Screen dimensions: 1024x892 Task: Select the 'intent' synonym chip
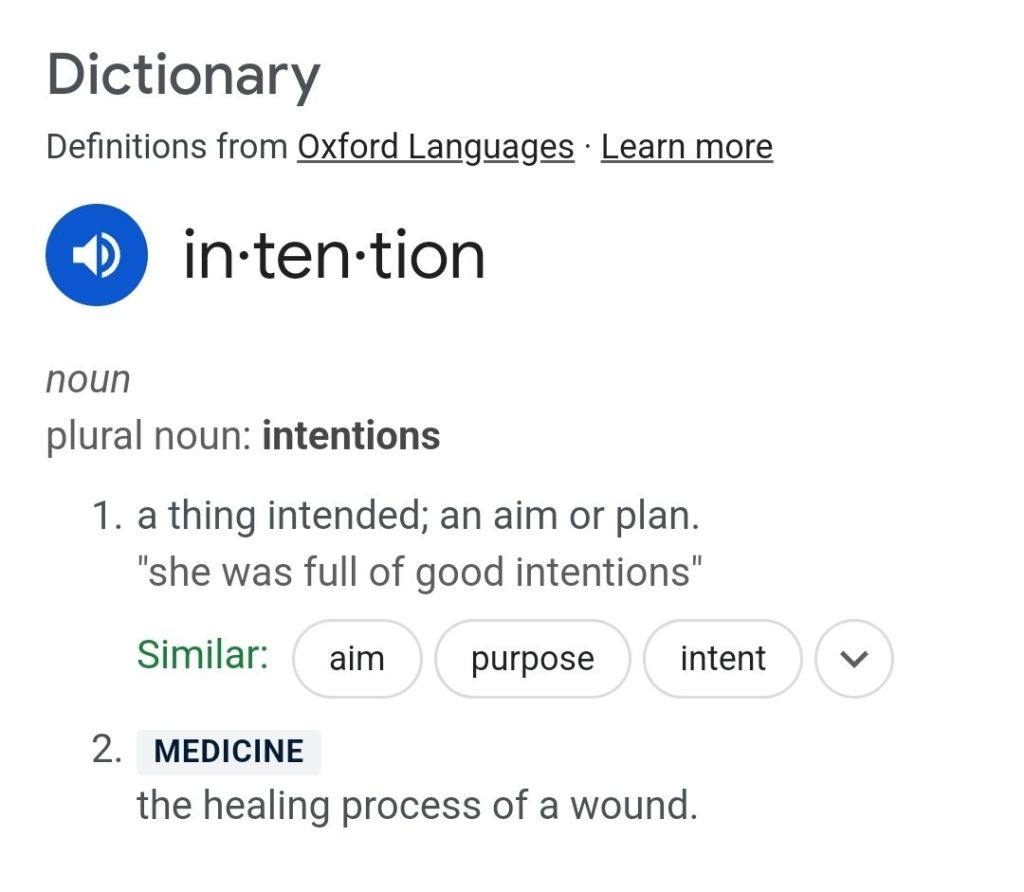pyautogui.click(x=722, y=659)
